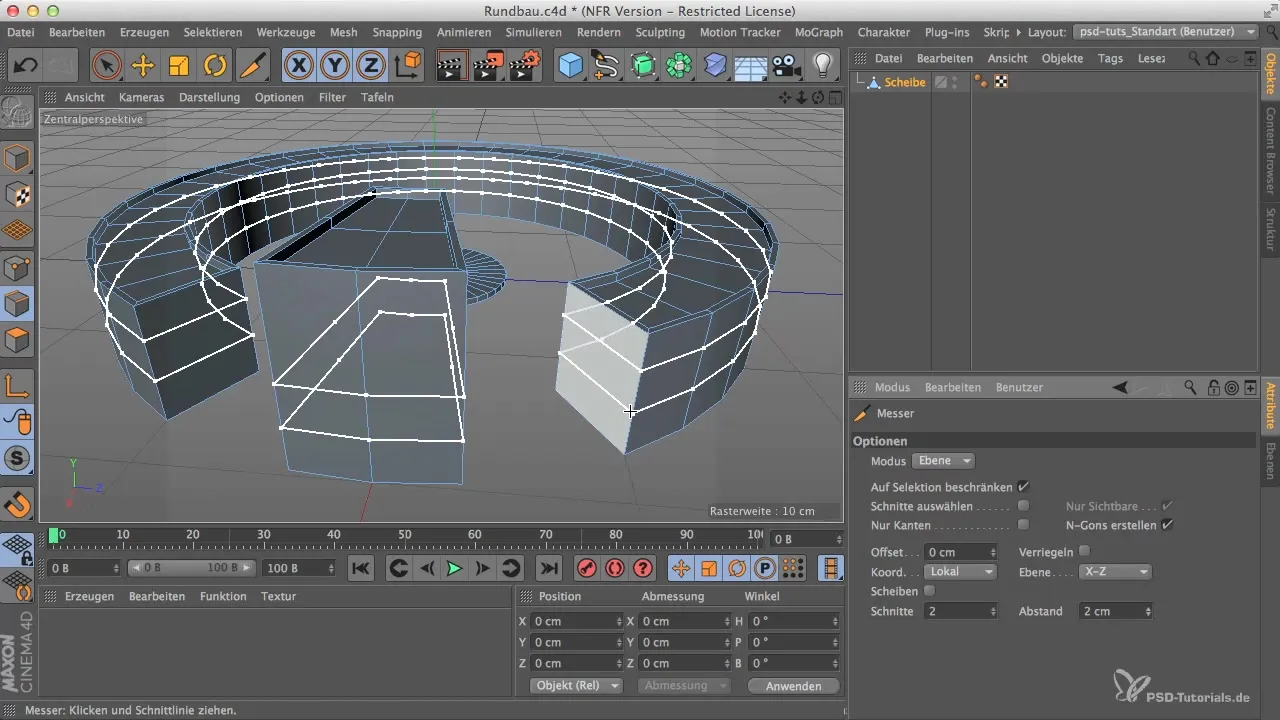Open the Sculpting menu
The image size is (1280, 720).
click(x=660, y=32)
